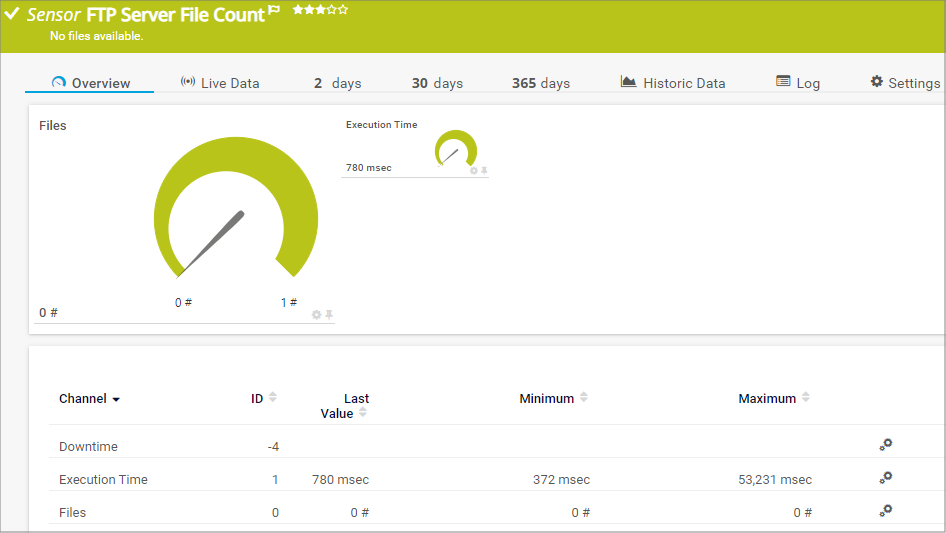Viewport: 946px width, 533px height.
Task: Open the Historic Data tab
Action: pos(672,83)
